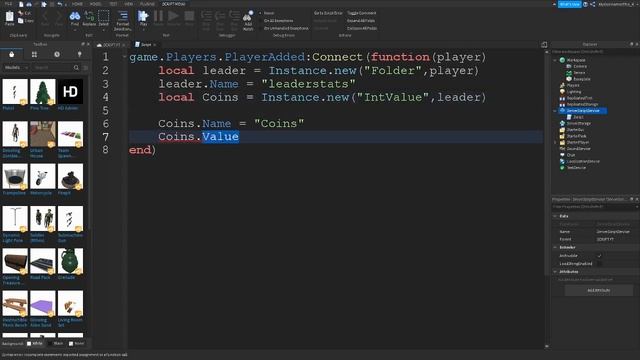640x360 pixels.
Task: Collapse the Data properties section
Action: click(555, 216)
